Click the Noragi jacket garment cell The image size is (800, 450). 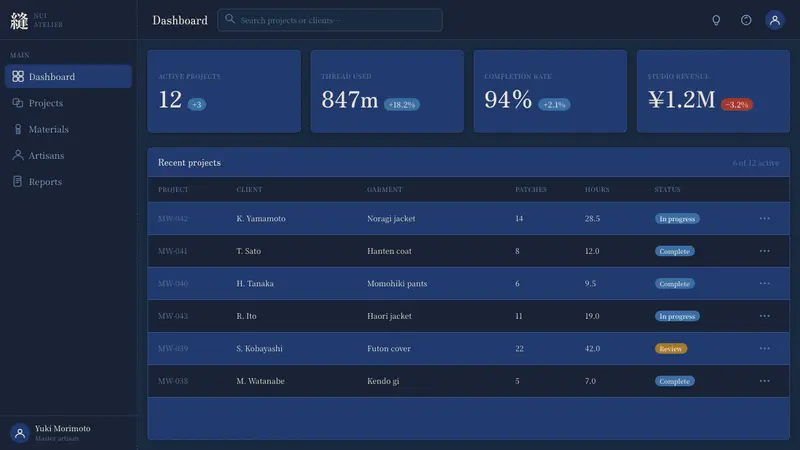[391, 218]
